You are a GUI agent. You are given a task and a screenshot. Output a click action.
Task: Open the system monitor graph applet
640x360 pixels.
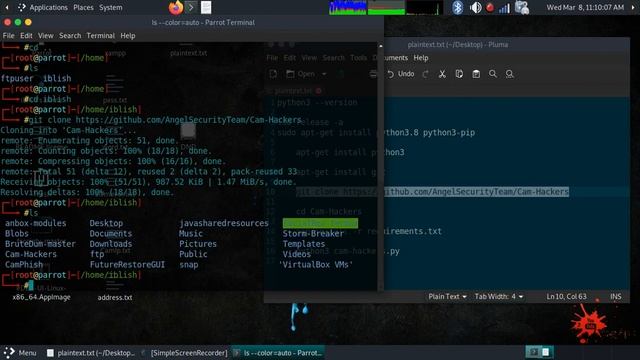click(386, 7)
